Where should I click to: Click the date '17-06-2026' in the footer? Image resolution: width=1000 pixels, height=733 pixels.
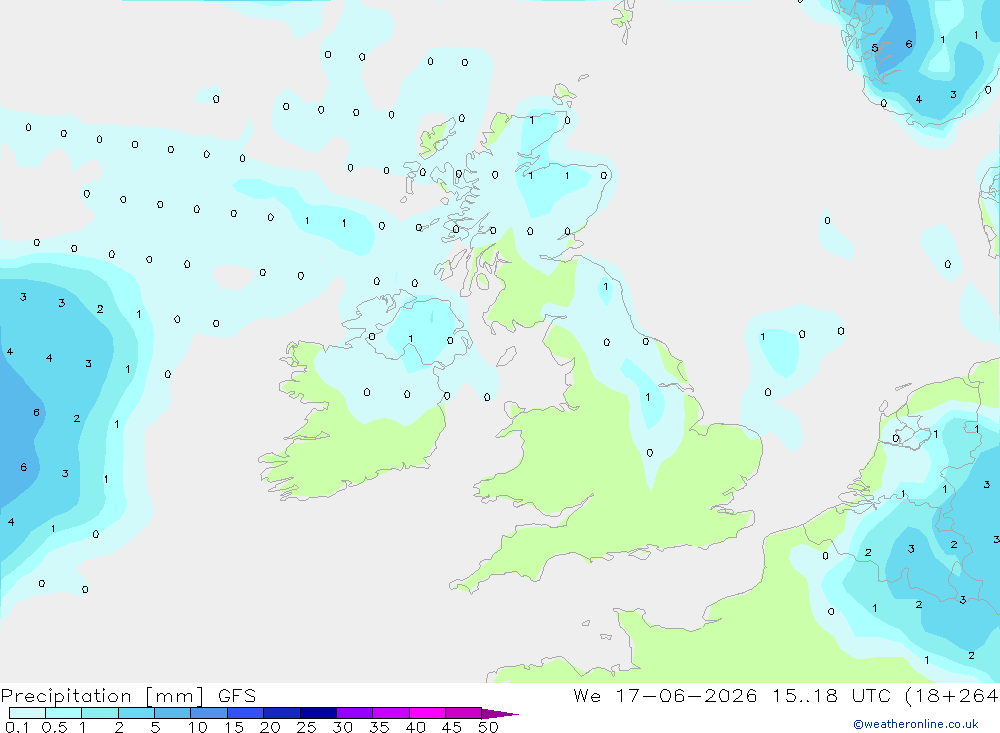[x=686, y=695]
